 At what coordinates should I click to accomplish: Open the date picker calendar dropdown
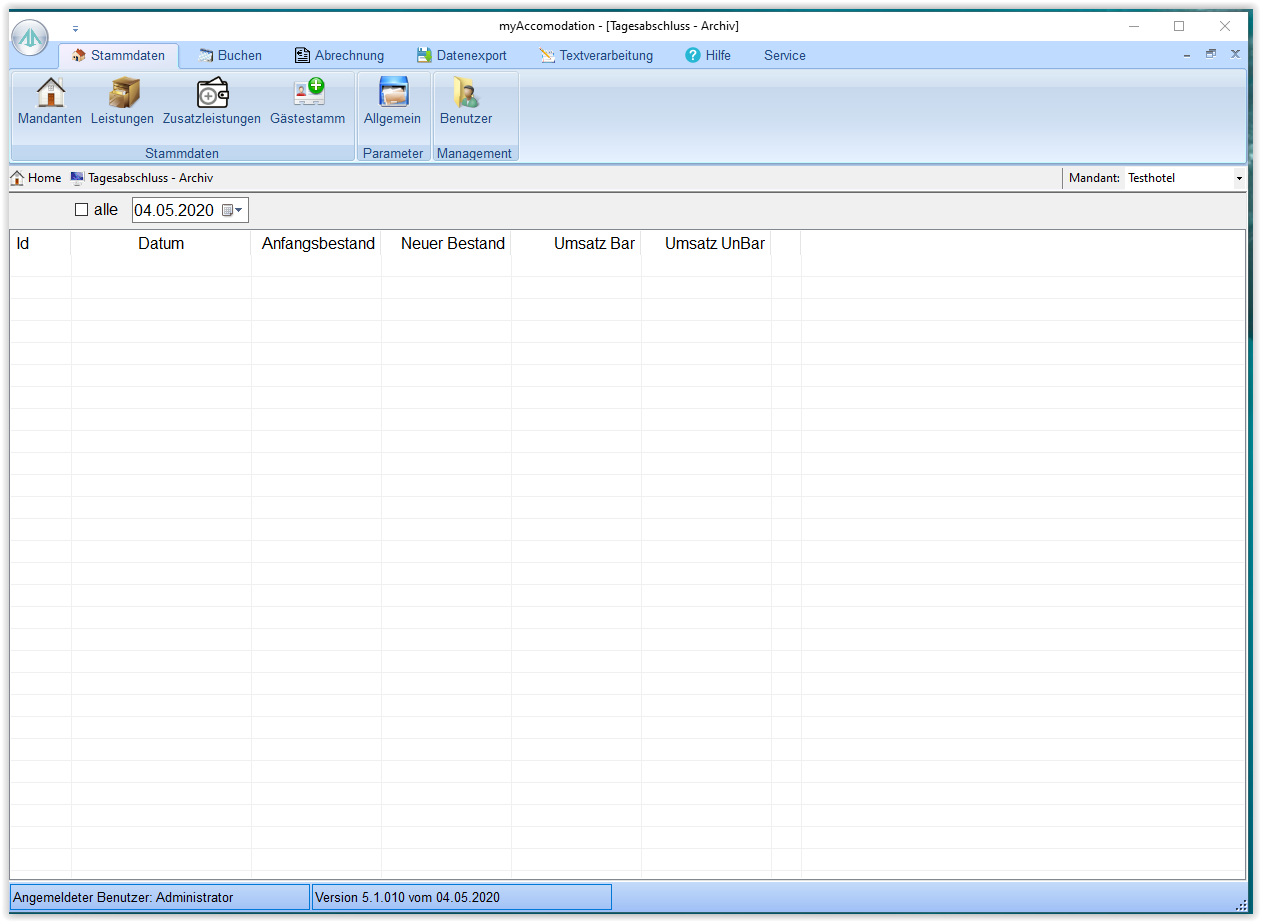click(x=233, y=210)
